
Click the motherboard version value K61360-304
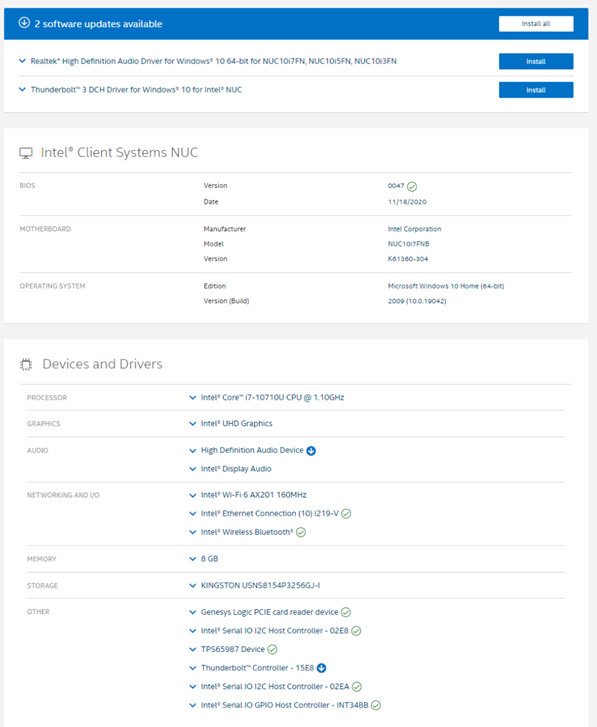tap(408, 259)
